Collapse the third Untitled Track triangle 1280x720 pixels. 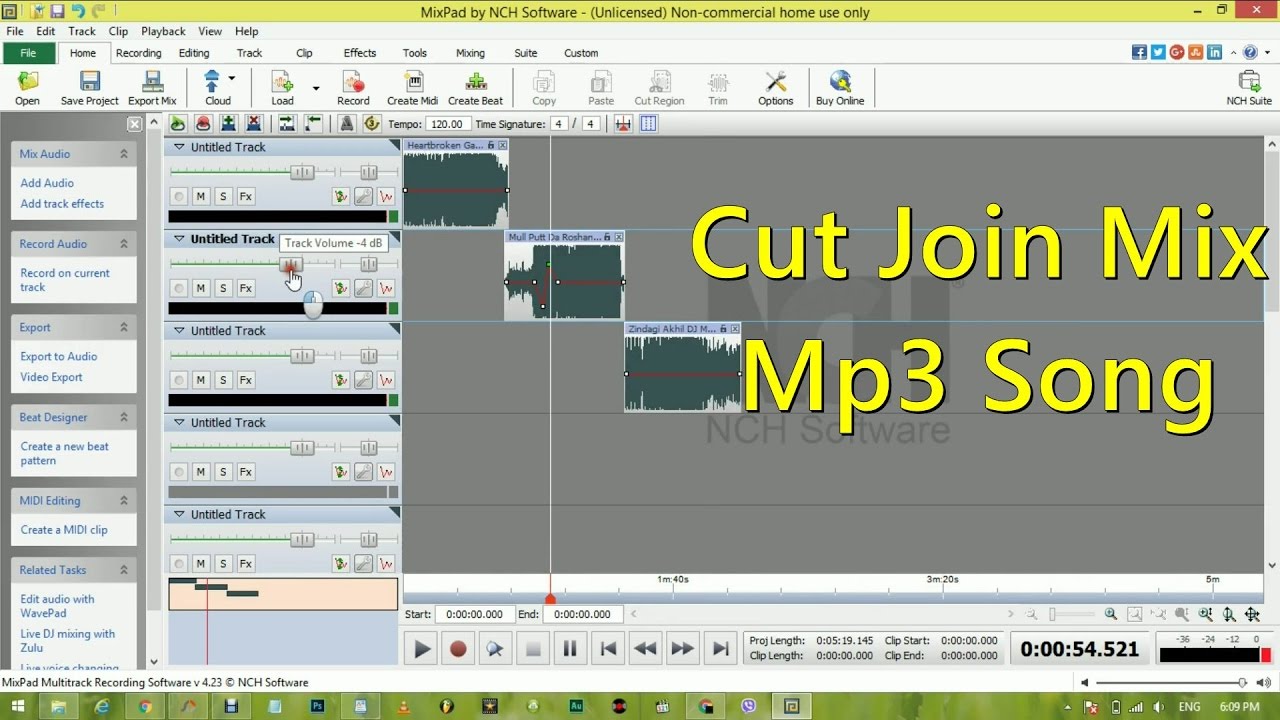[179, 331]
